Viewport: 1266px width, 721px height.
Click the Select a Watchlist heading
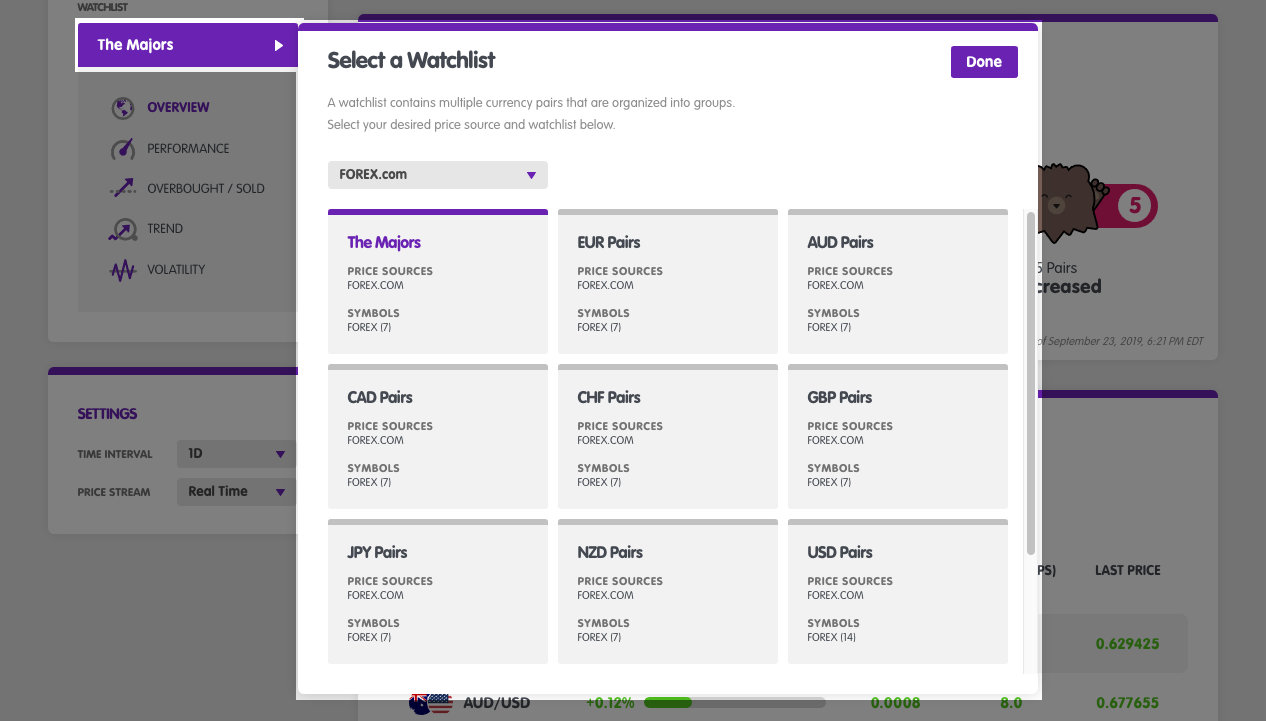pos(411,60)
